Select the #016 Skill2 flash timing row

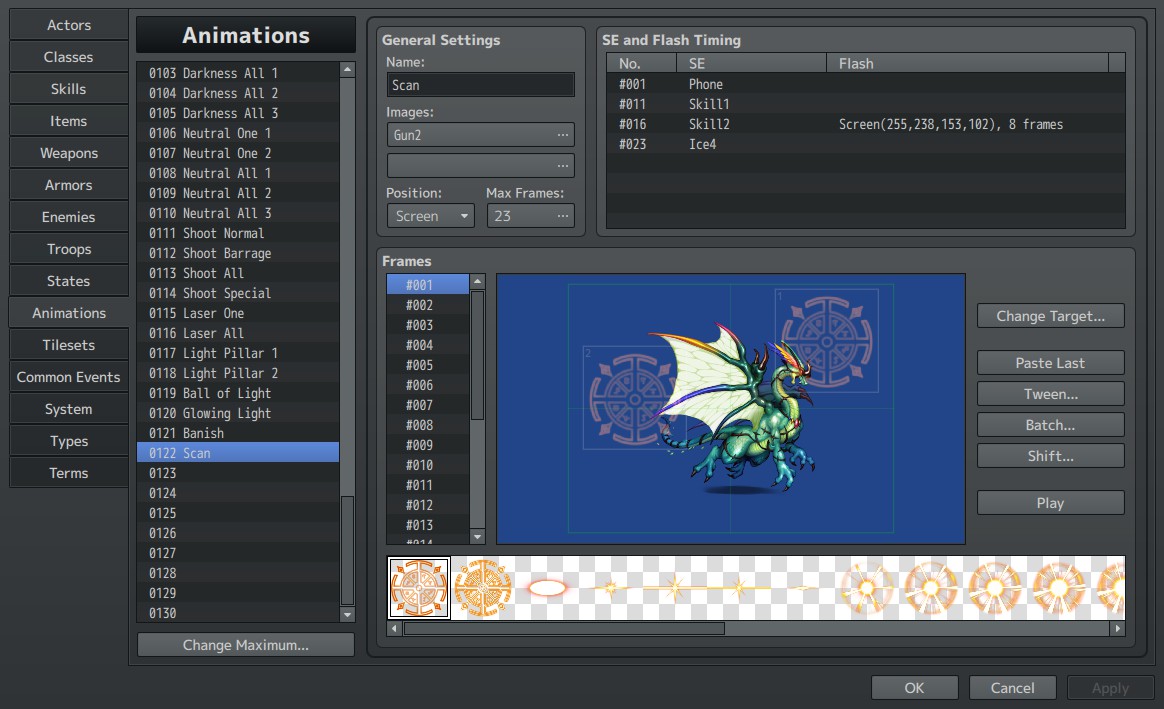(865, 124)
